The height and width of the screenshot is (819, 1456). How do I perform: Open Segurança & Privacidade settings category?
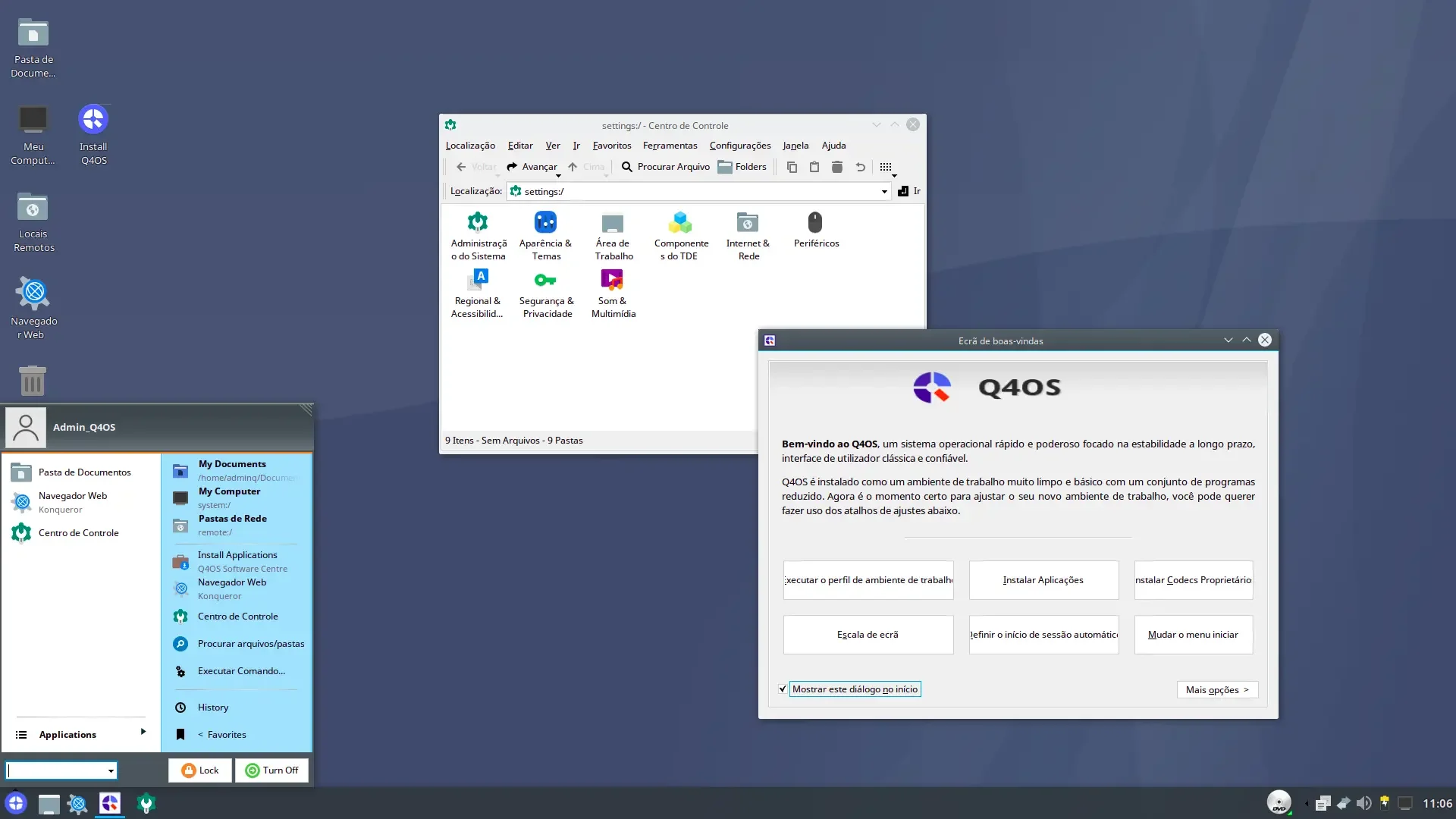(x=546, y=293)
